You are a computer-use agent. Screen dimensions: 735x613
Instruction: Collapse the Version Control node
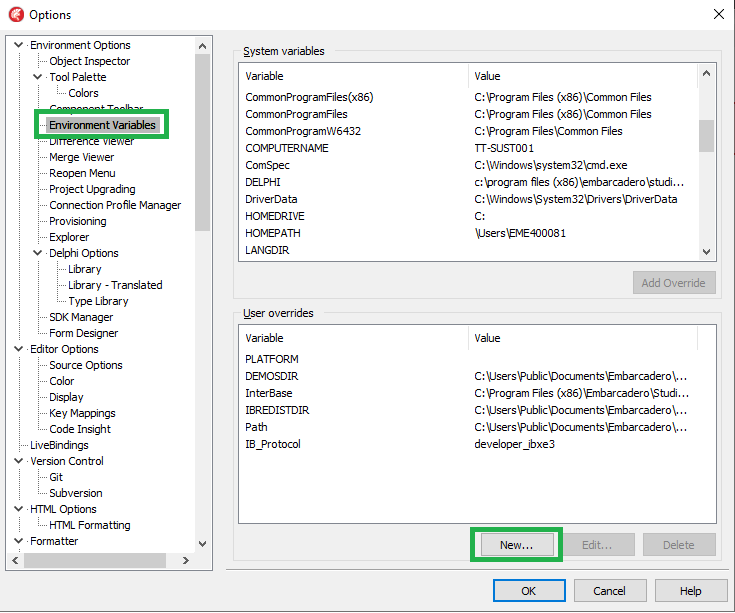18,461
